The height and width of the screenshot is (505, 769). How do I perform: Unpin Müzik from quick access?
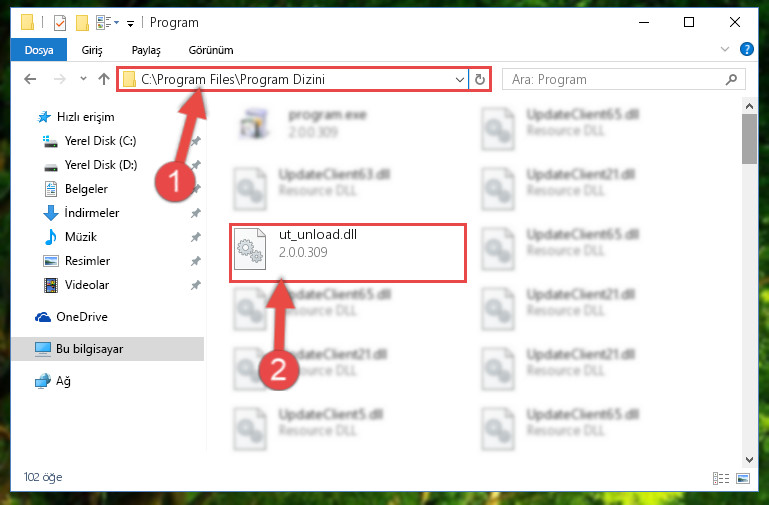[x=196, y=237]
